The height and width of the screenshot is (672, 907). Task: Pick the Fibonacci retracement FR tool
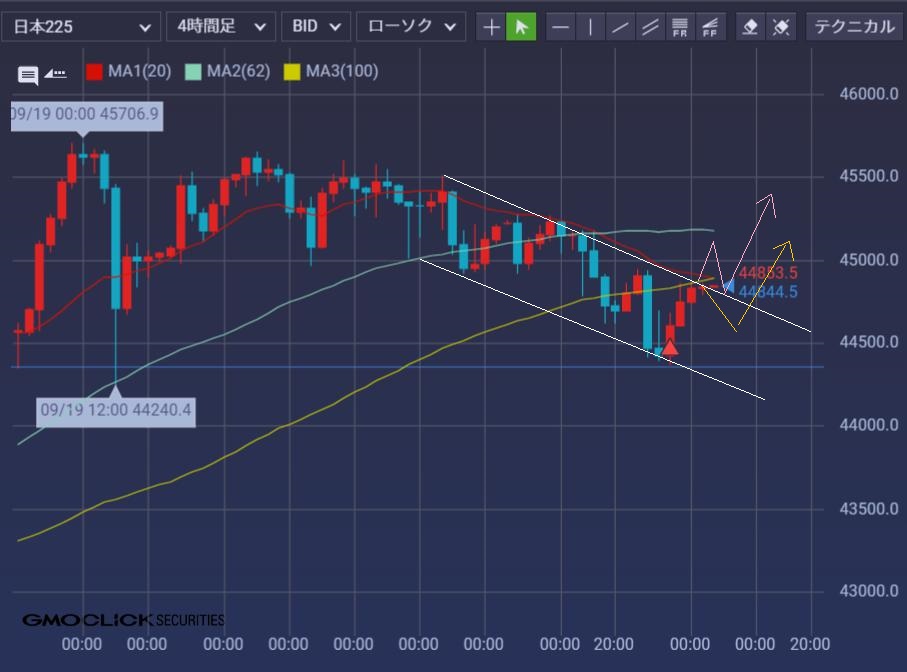point(680,27)
